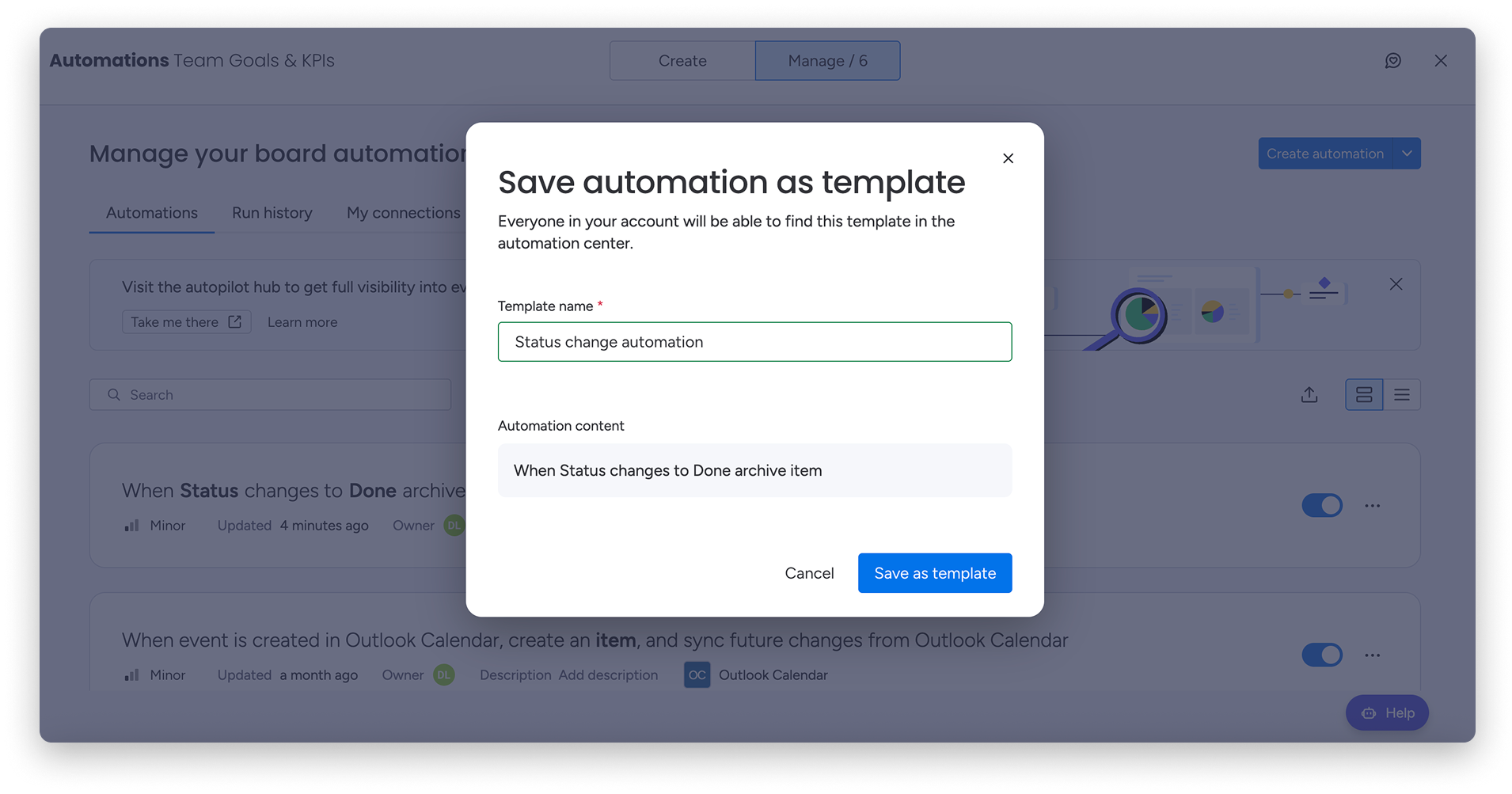Screen dimensions: 1512x794
Task: Disable the Outlook Calendar sync automation
Action: tap(1322, 655)
